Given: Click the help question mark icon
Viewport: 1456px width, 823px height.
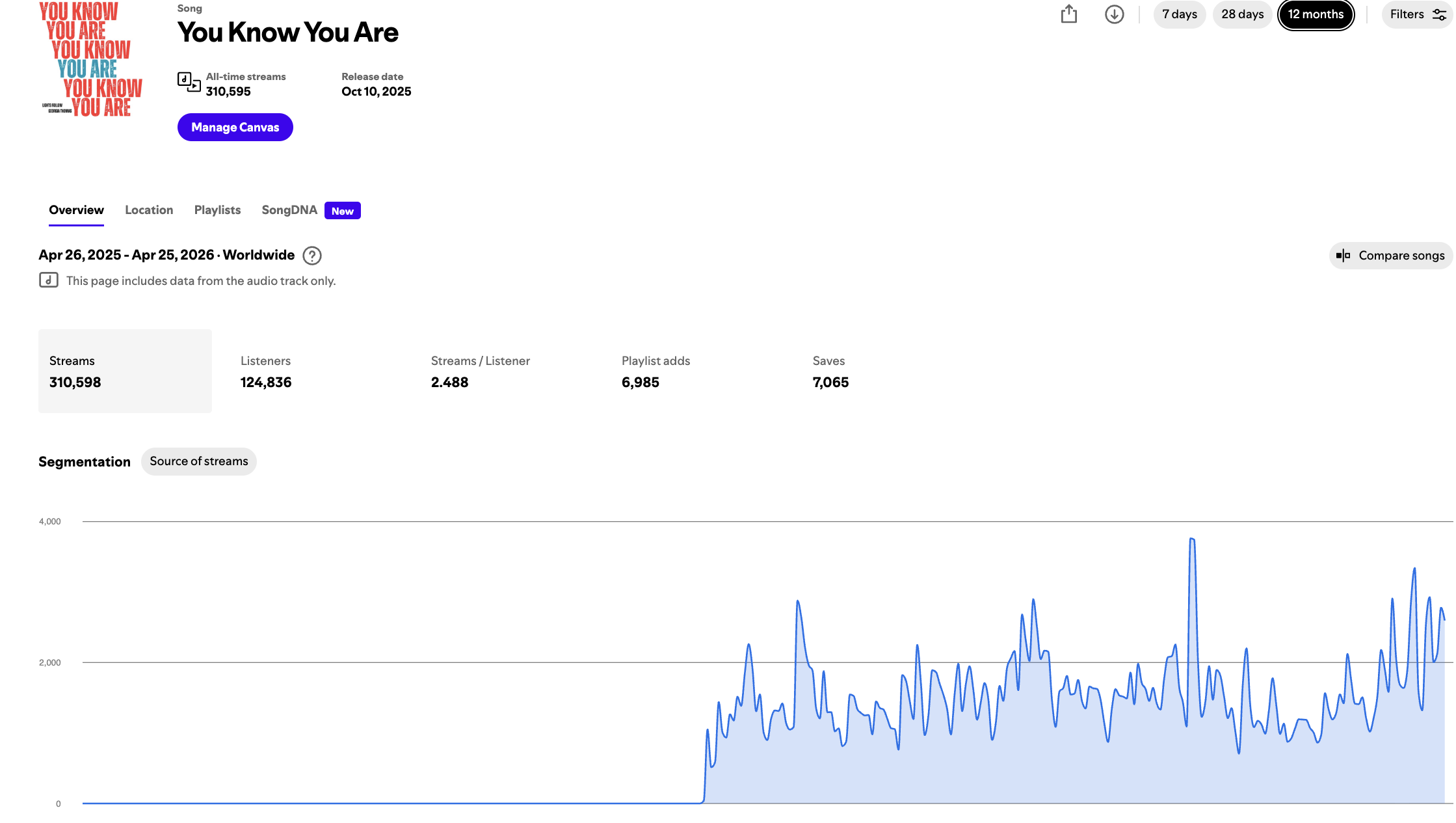Looking at the screenshot, I should 312,256.
